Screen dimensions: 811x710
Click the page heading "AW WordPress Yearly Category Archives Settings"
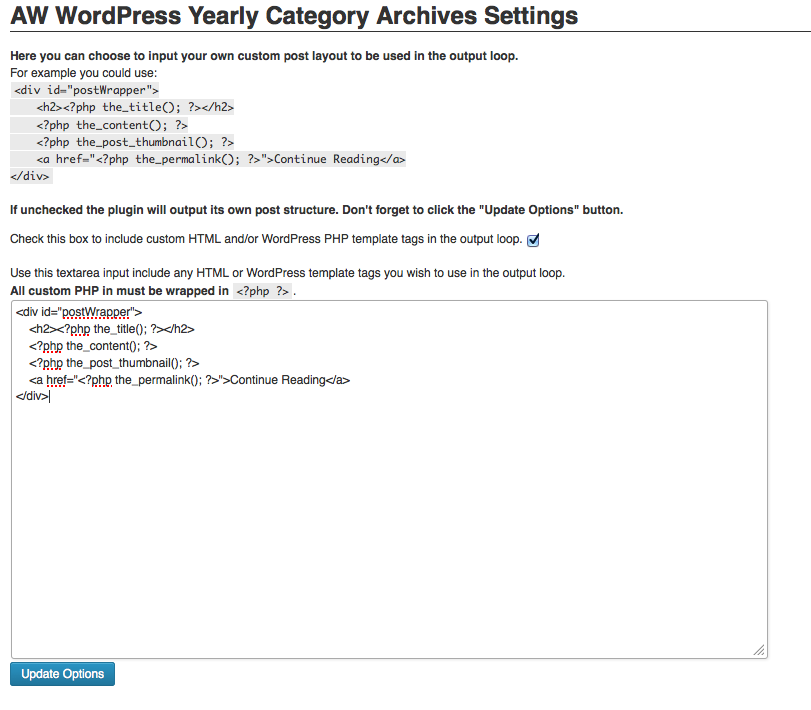(x=294, y=16)
